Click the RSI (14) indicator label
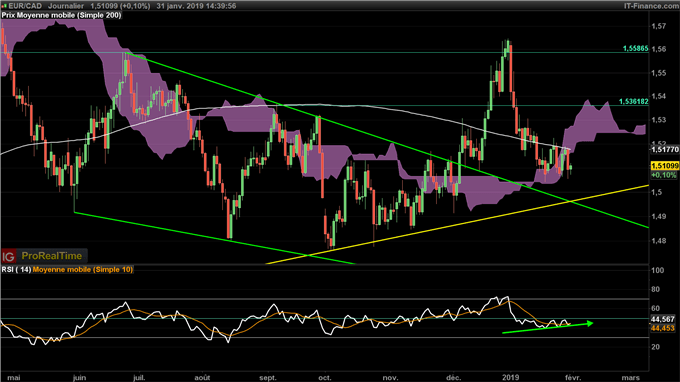The height and width of the screenshot is (382, 680). (16, 270)
